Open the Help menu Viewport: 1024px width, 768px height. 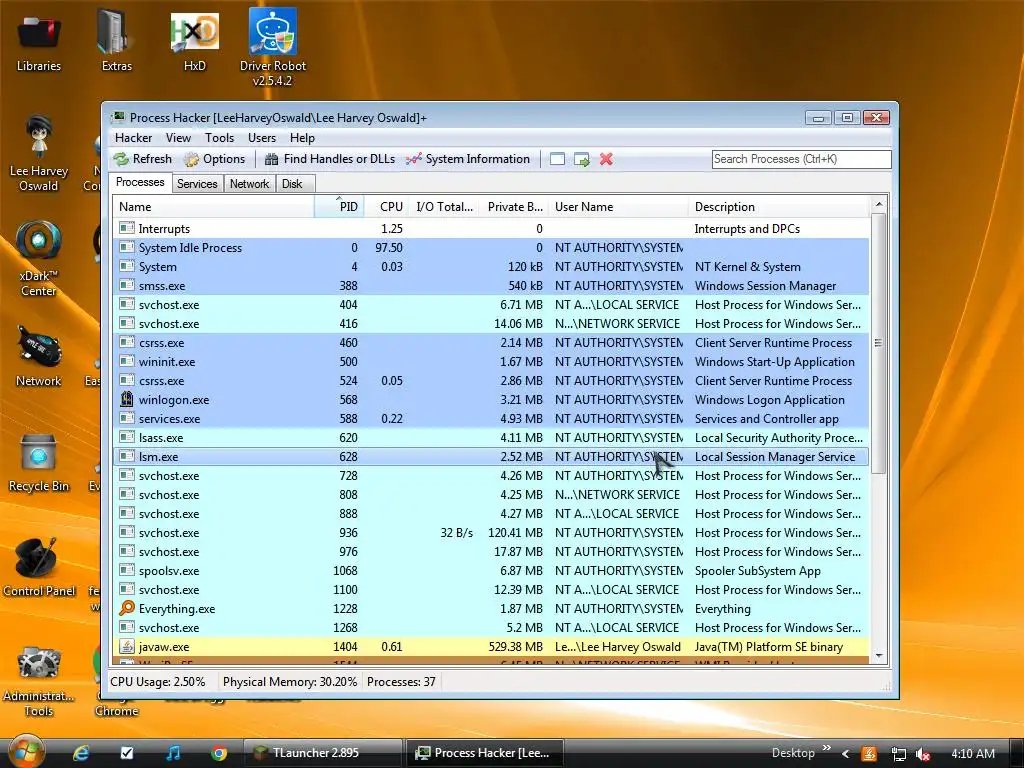coord(302,138)
